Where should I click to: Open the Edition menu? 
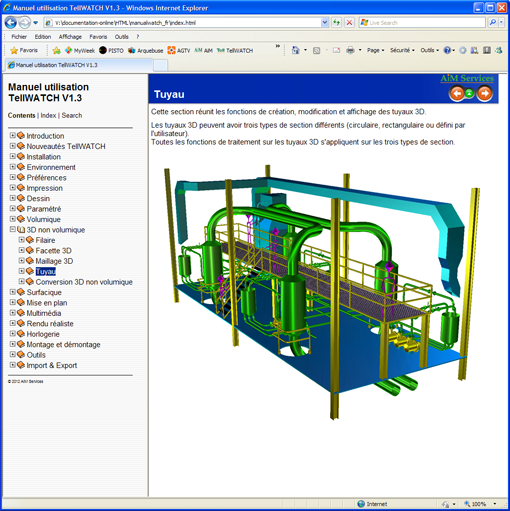[43, 37]
